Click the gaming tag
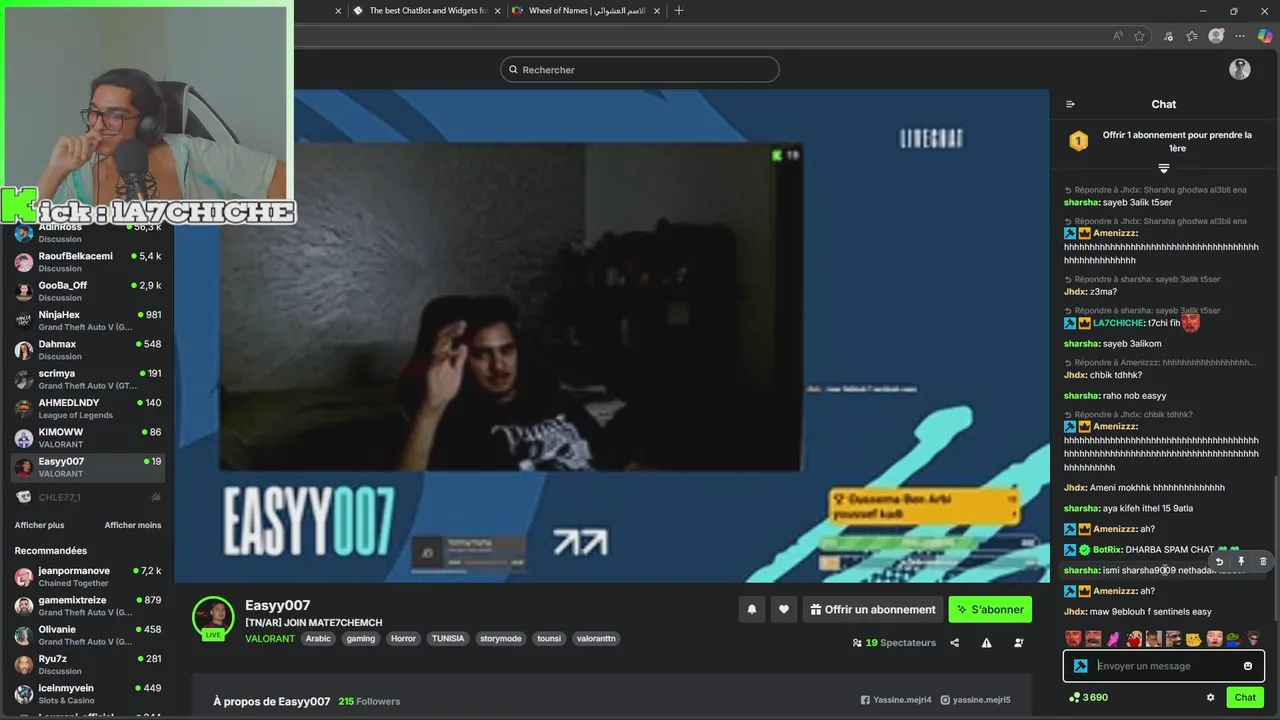1280x720 pixels. pyautogui.click(x=361, y=638)
